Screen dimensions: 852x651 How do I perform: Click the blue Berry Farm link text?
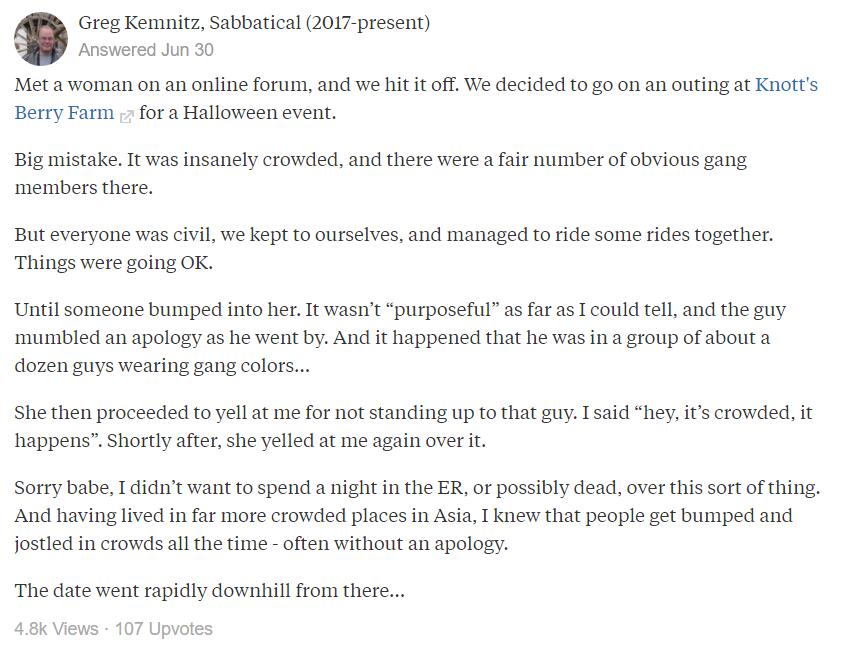[64, 113]
